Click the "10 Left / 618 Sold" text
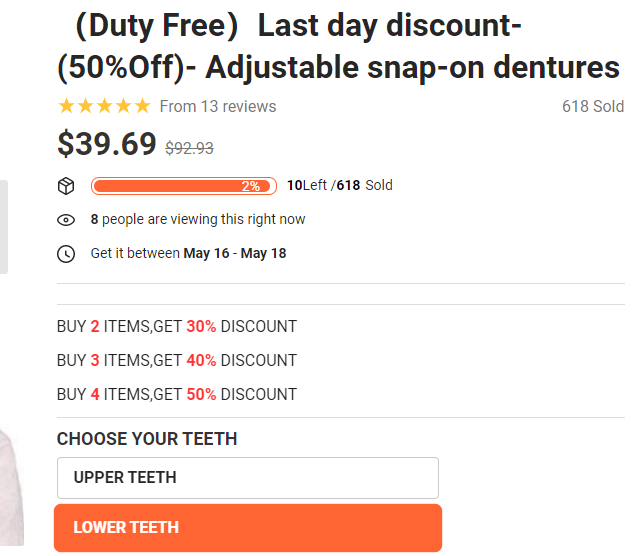Image resolution: width=642 pixels, height=556 pixels. (x=340, y=186)
